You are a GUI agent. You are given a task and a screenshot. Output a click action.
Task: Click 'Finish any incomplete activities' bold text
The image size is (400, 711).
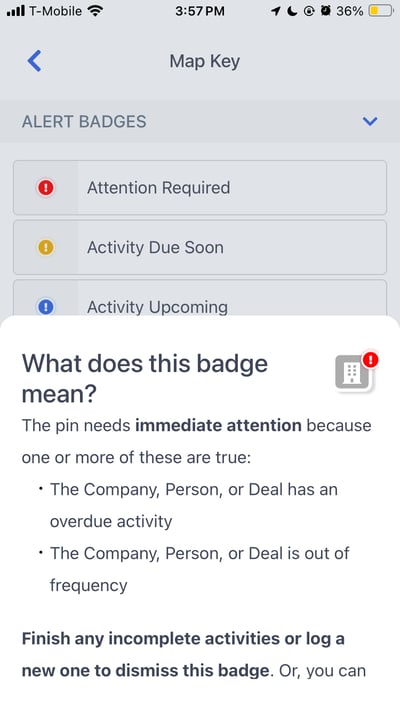point(145,638)
